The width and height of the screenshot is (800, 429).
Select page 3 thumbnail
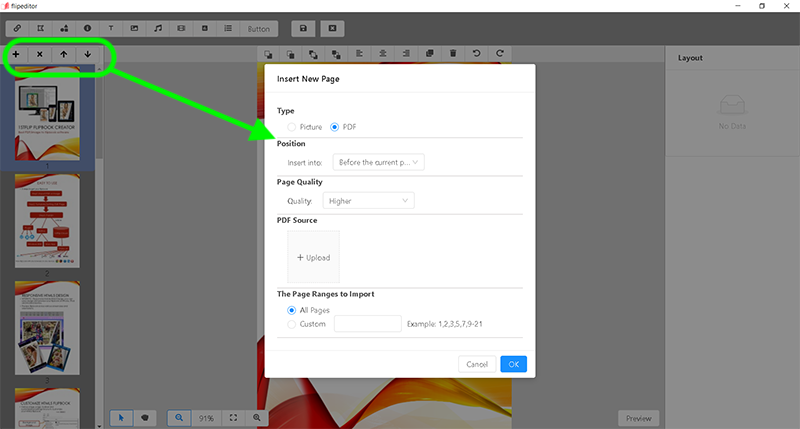47,328
